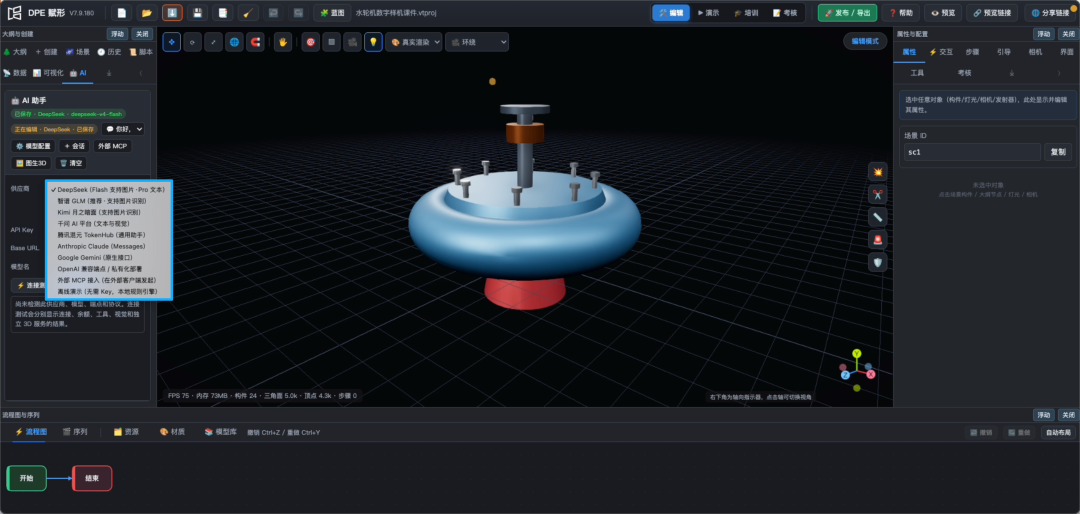This screenshot has height=514, width=1080.
Task: Toggle the lightbulb lighting button
Action: [373, 42]
